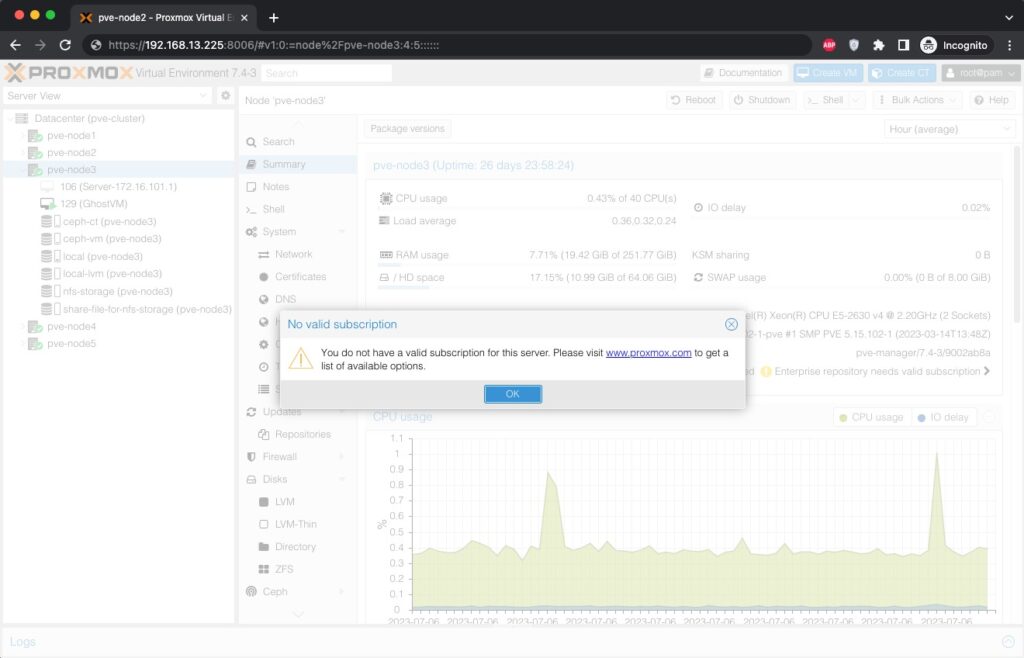The image size is (1024, 658).
Task: Click the shield extension icon
Action: 854,45
